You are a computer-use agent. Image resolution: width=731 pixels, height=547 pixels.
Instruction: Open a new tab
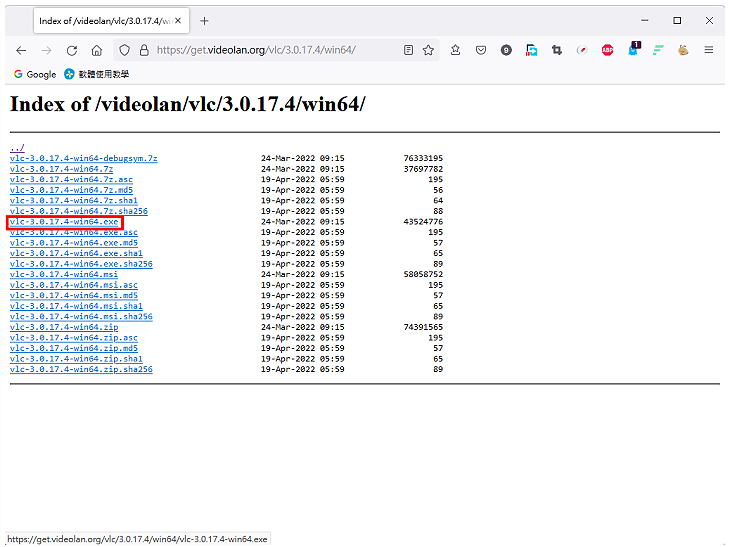204,21
